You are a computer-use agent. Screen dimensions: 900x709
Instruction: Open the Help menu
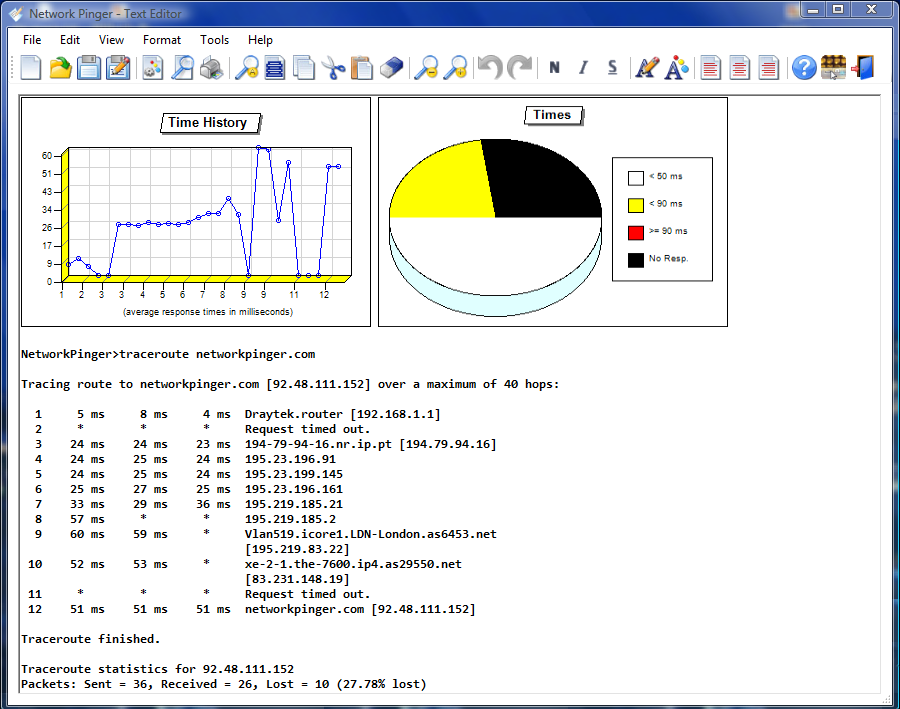(x=261, y=40)
